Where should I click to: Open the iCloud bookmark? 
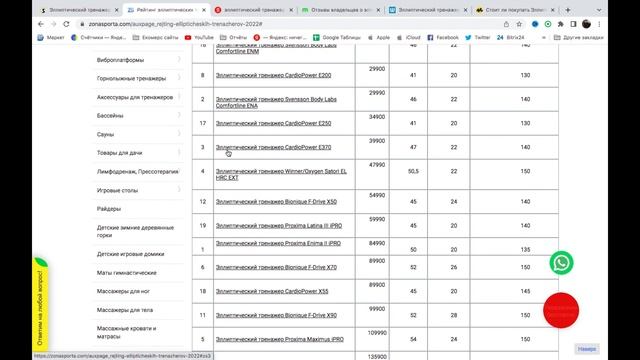click(x=408, y=38)
